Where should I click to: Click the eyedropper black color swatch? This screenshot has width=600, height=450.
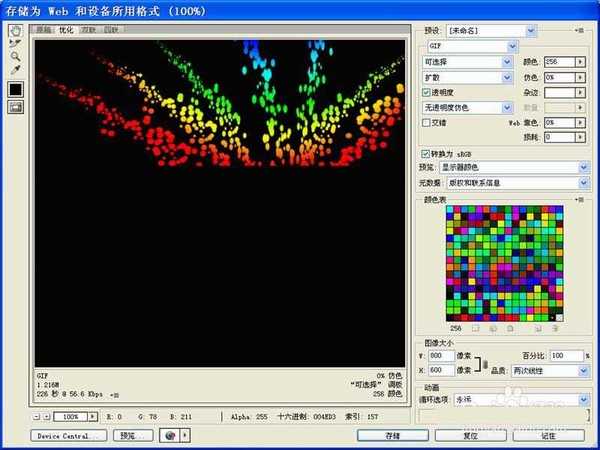click(x=16, y=89)
